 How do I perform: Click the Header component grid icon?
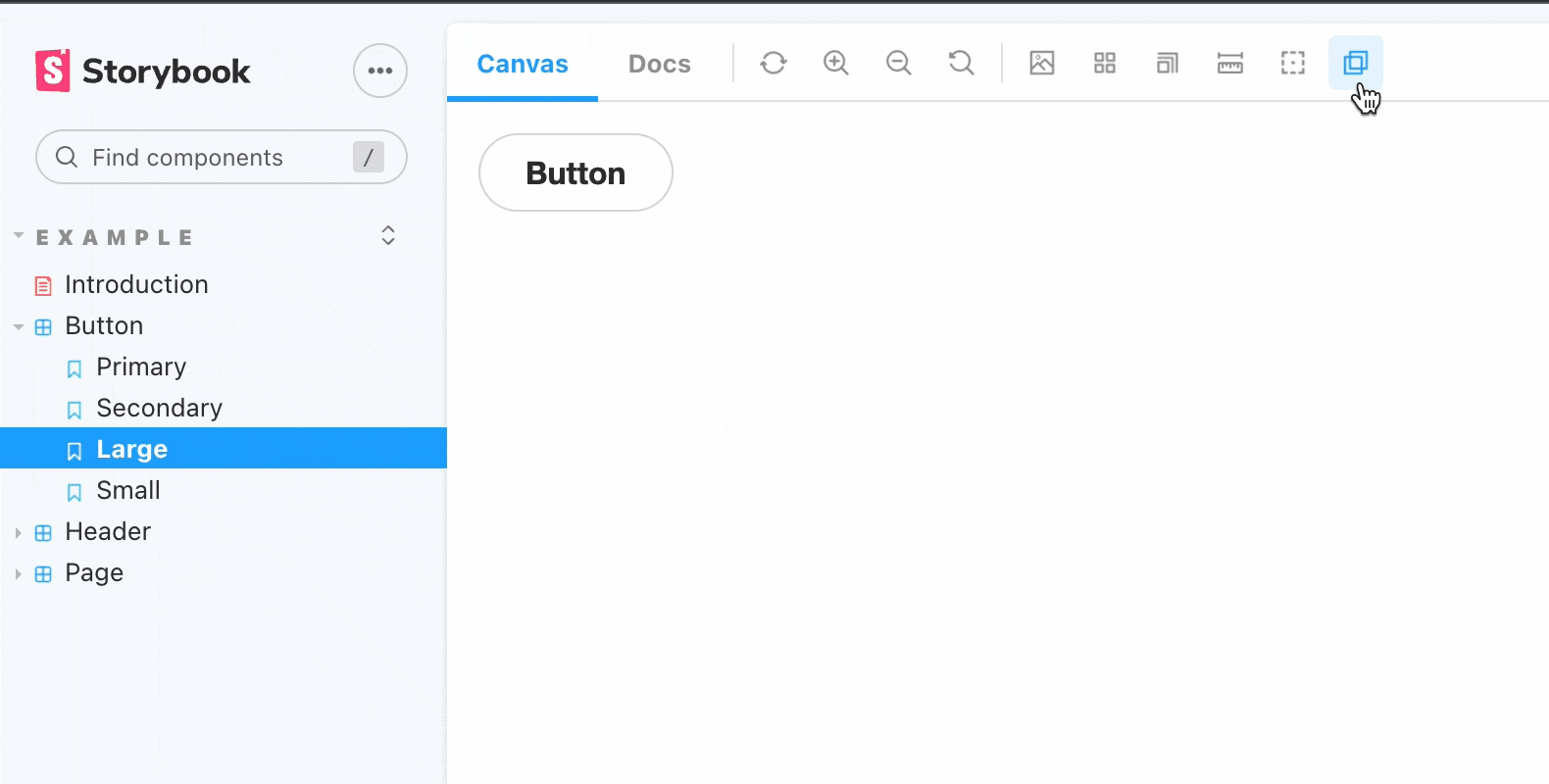click(43, 533)
